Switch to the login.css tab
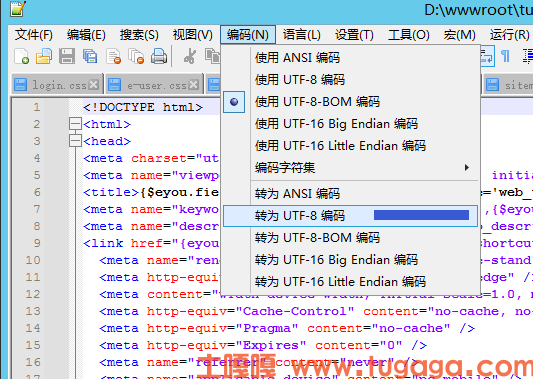The image size is (533, 379). (57, 84)
